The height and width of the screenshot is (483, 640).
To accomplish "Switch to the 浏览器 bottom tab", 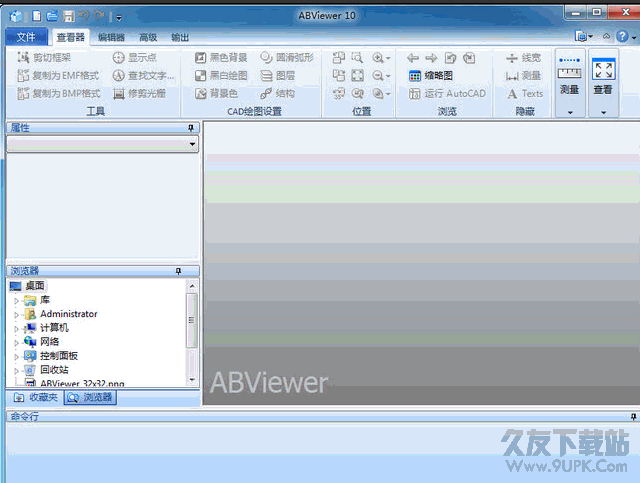I will coord(90,397).
